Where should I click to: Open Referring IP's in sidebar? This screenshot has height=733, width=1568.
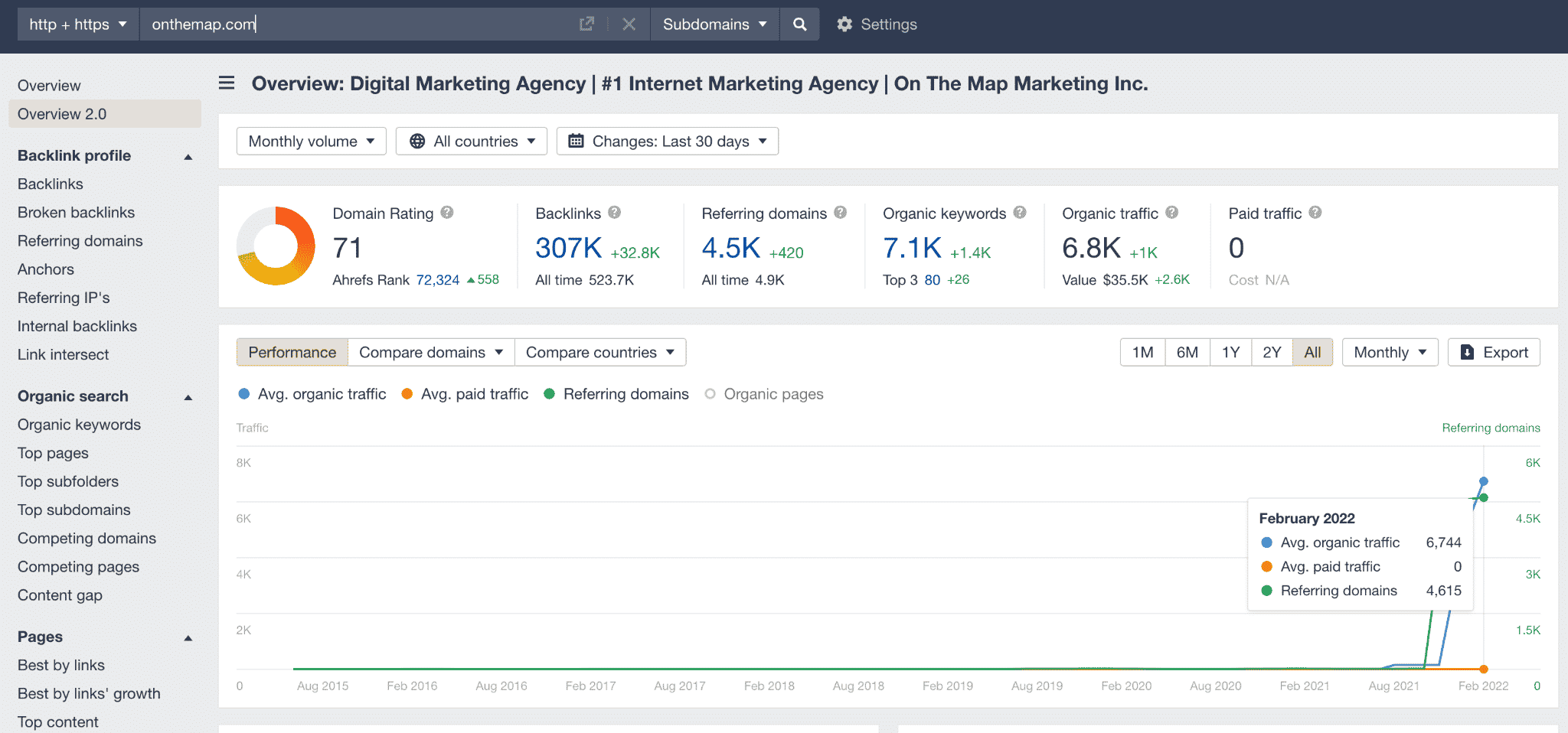pos(64,297)
